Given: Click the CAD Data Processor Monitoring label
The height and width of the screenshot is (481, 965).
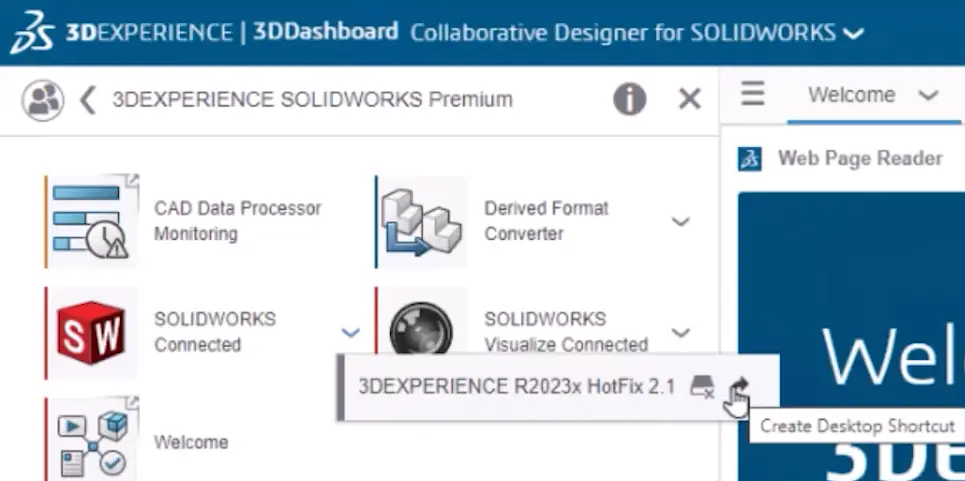Looking at the screenshot, I should click(x=238, y=221).
